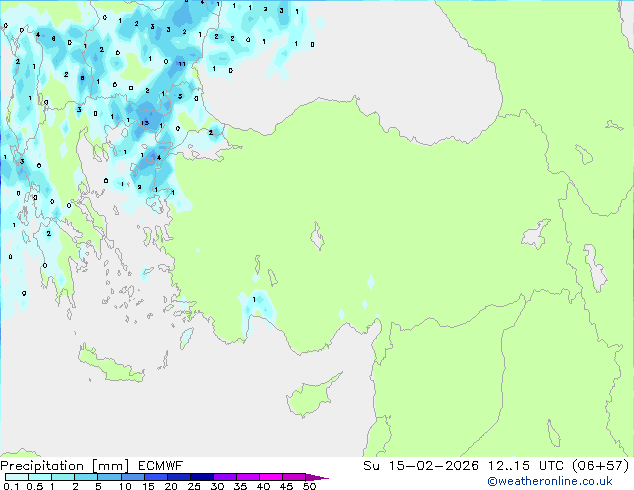634x490 pixels.
Task: Click the "ECMWF" model label
Action: tap(161, 466)
